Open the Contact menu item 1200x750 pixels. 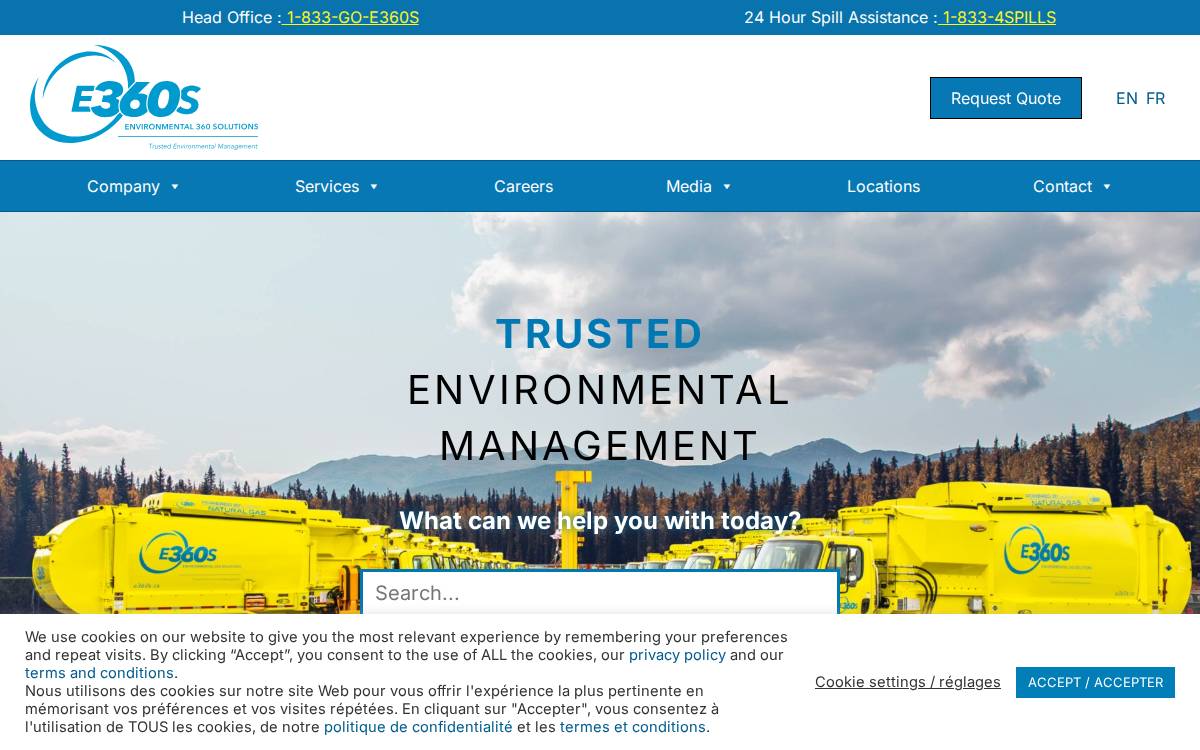1062,186
